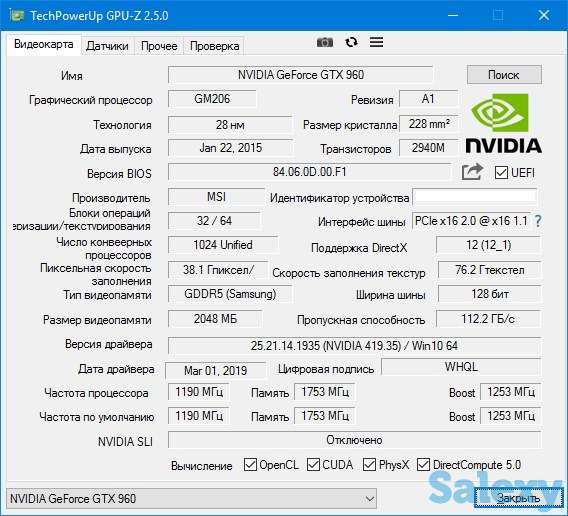568x516 pixels.
Task: Click the current memory clock 1753 МГц
Action: [325, 392]
